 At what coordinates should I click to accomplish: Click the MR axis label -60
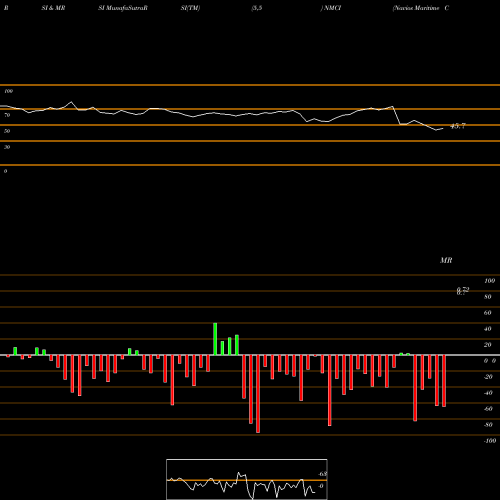tap(488, 409)
